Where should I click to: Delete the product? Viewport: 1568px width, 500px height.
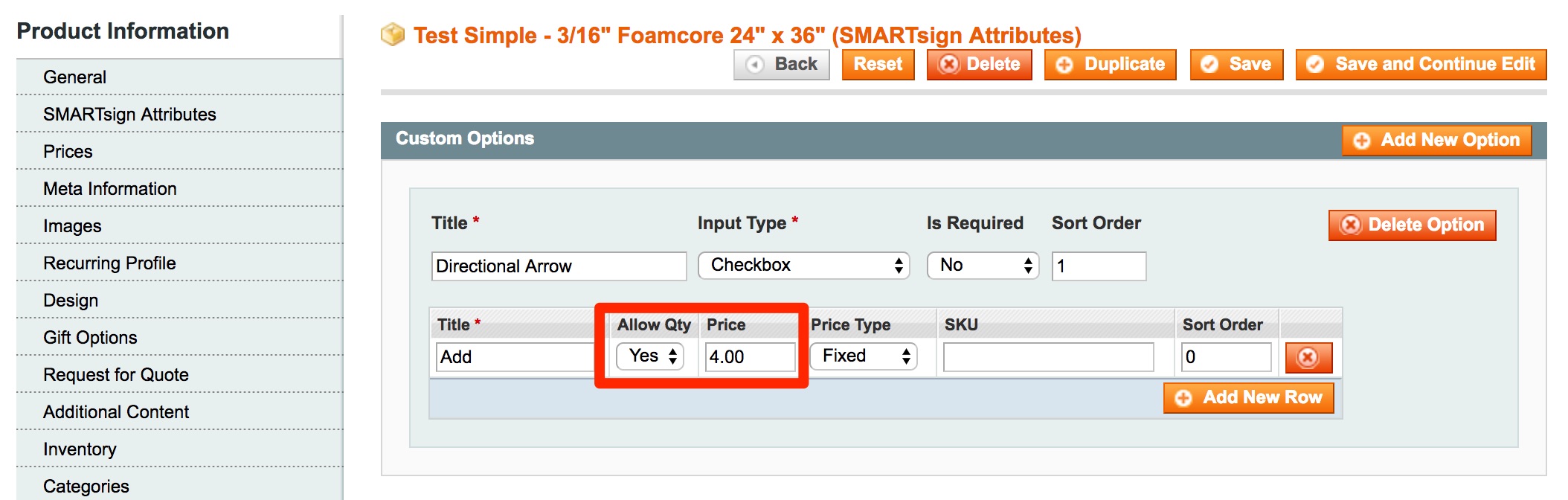coord(979,65)
